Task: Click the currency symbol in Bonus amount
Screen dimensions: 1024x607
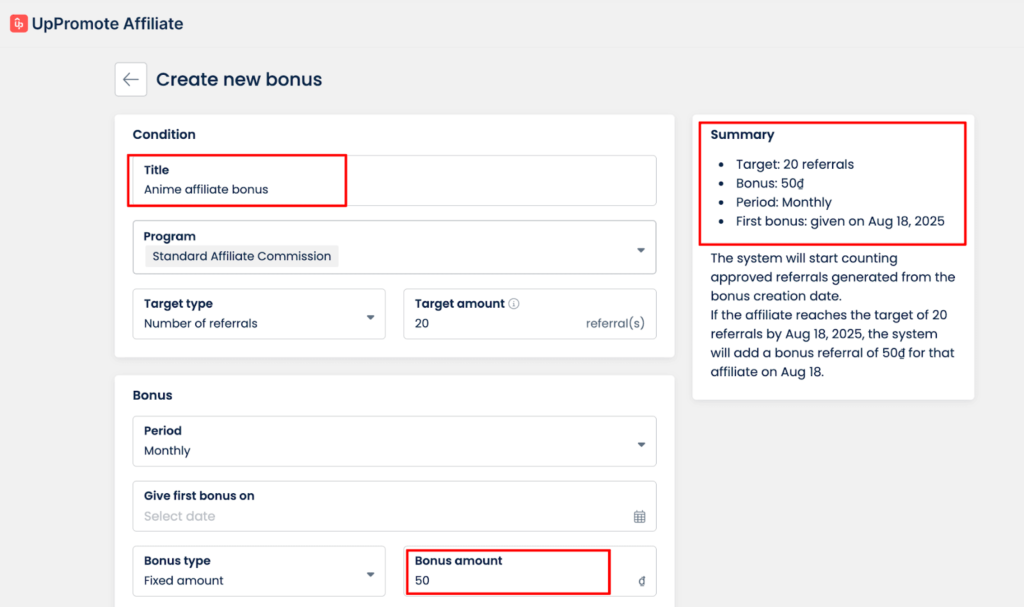Action: (x=641, y=581)
